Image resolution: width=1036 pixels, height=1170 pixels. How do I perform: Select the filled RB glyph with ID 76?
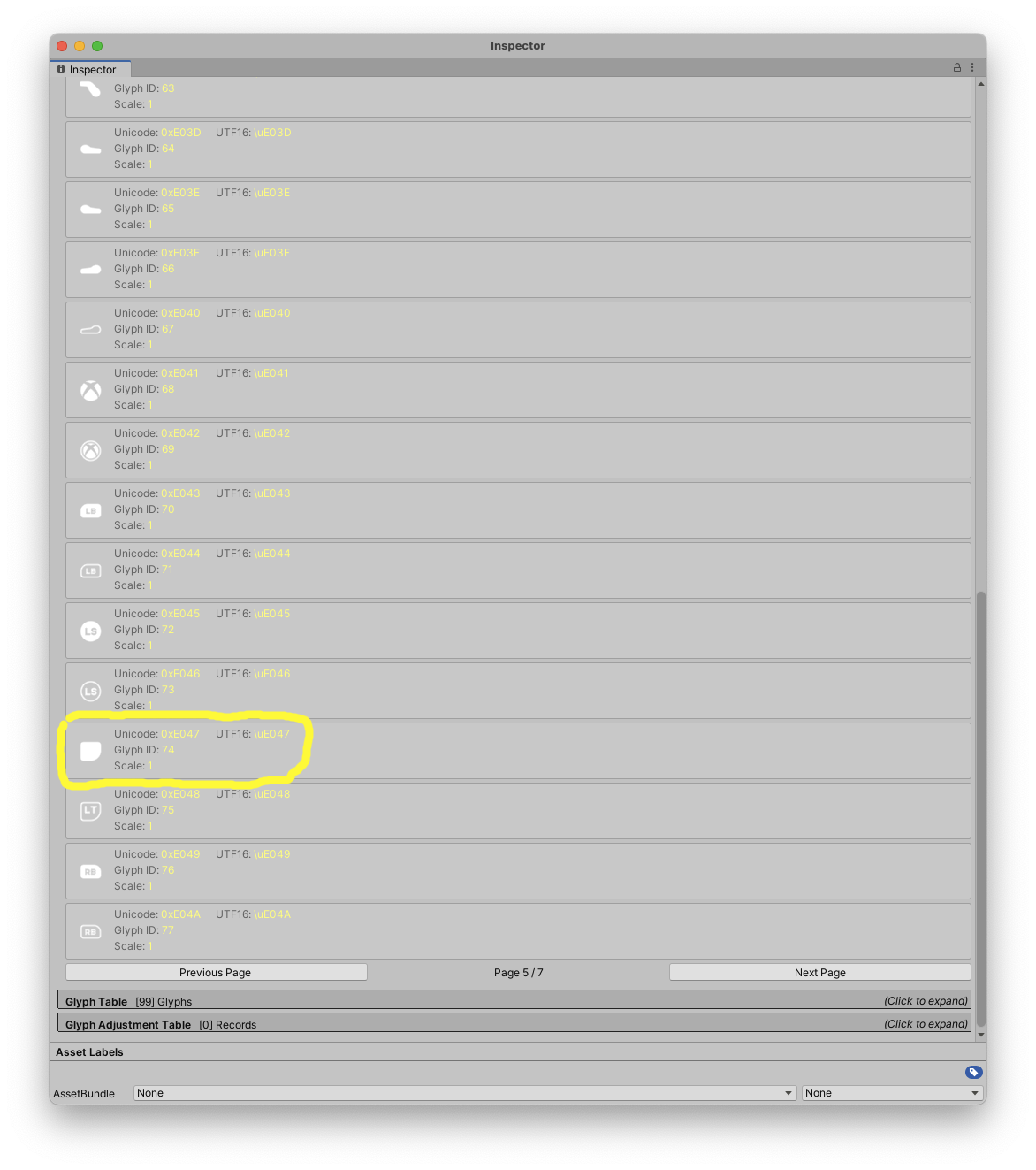(x=91, y=871)
